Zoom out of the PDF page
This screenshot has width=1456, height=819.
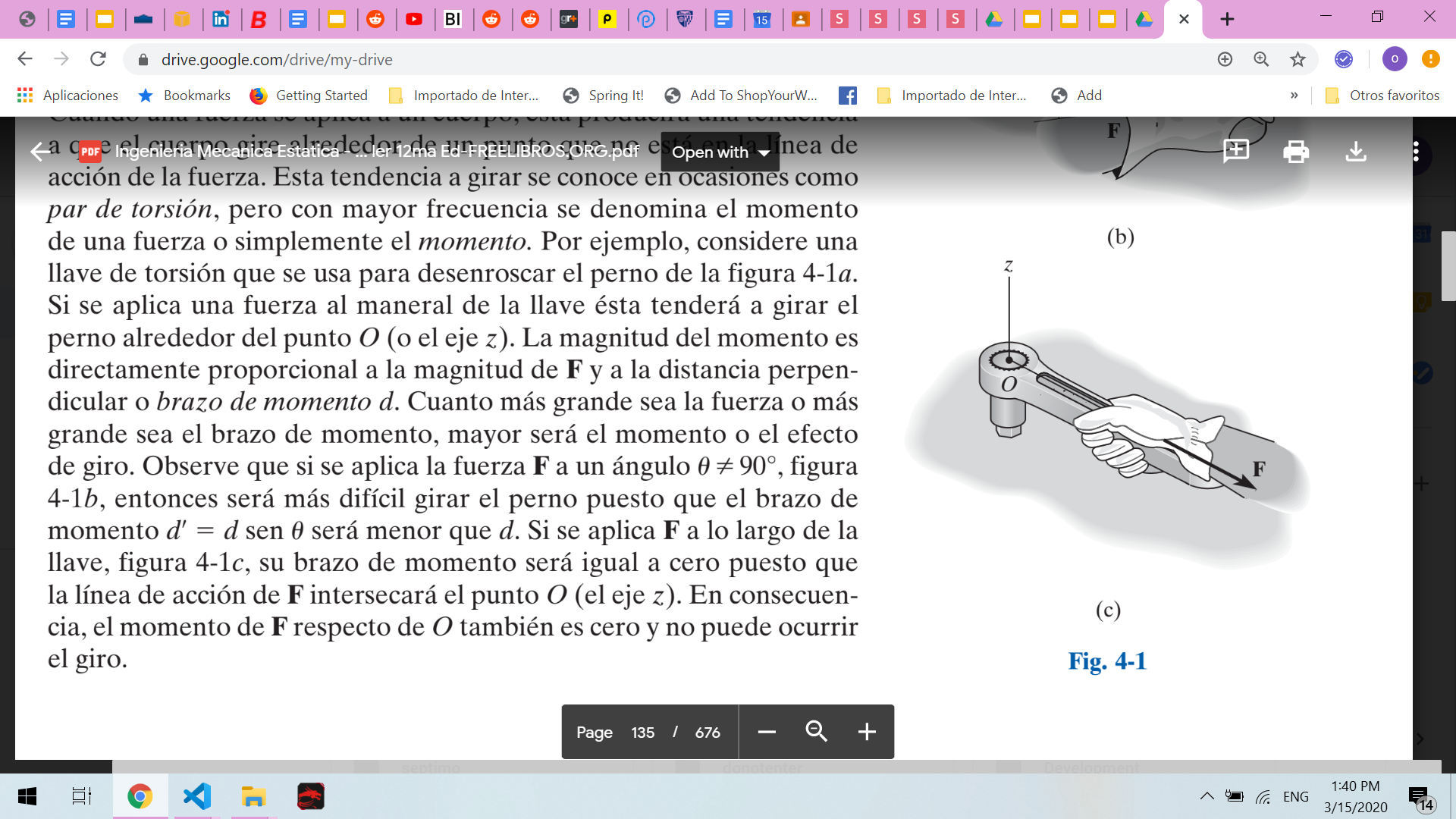click(767, 732)
